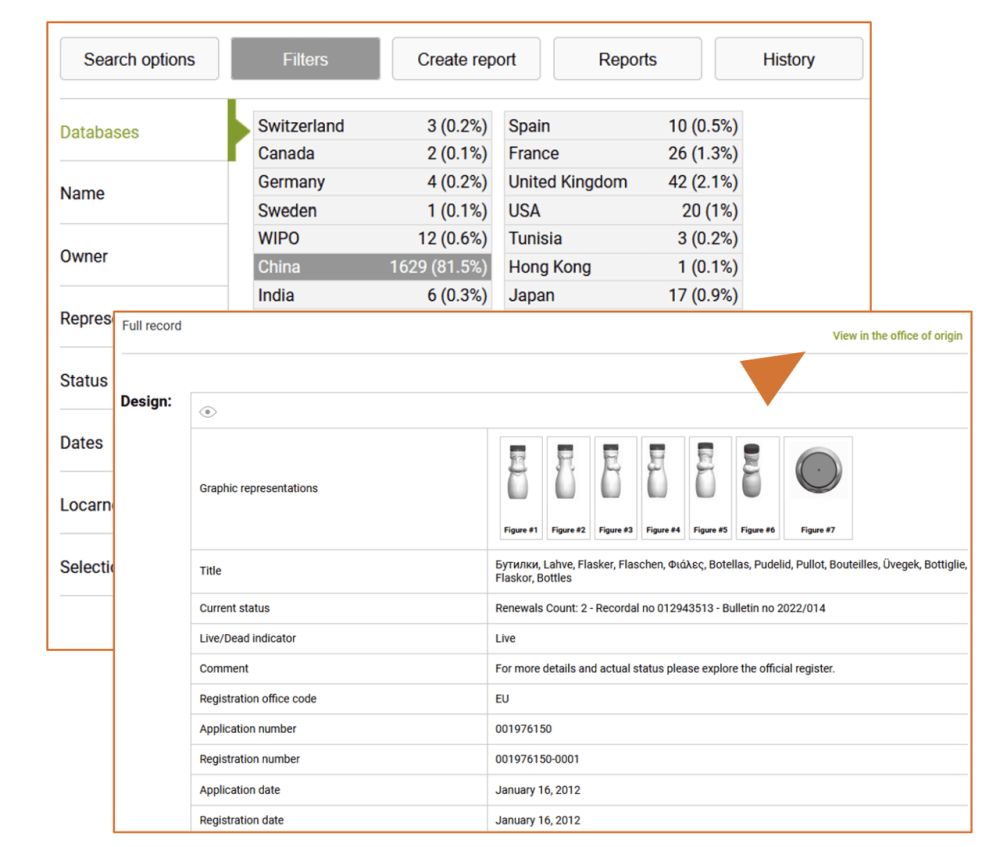Open the History tab

tap(788, 59)
